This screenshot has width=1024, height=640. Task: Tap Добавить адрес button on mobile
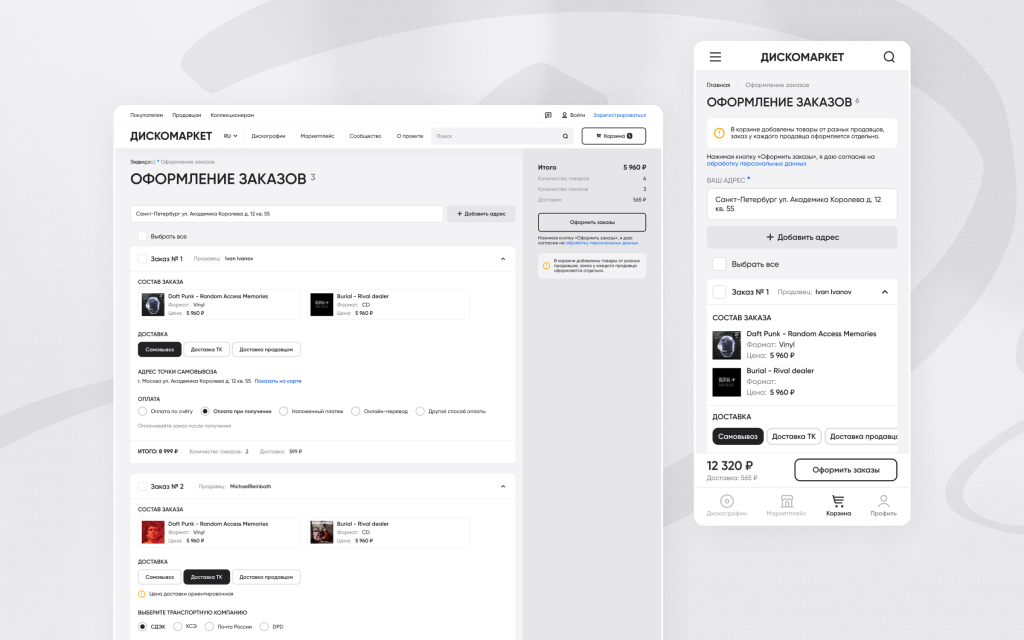pyautogui.click(x=802, y=237)
